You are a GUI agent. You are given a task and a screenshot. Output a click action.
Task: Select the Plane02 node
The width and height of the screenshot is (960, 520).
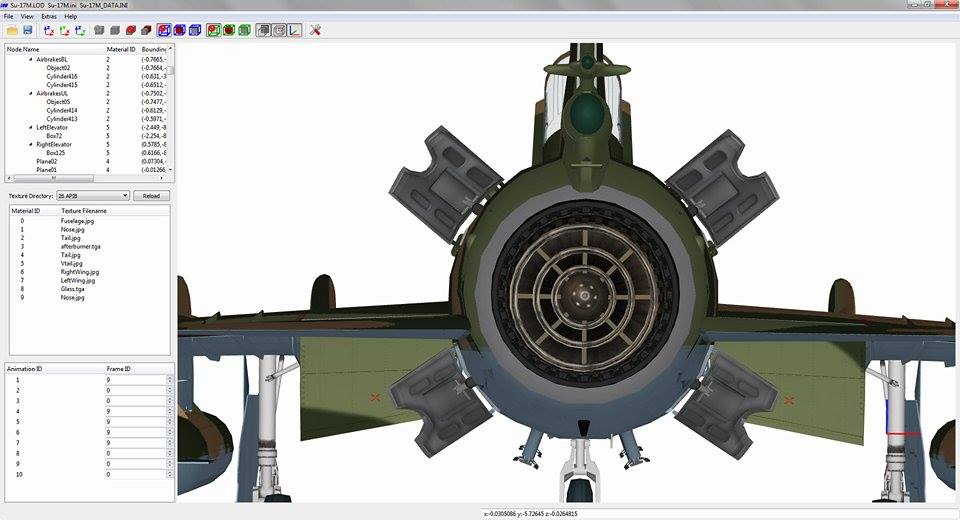pyautogui.click(x=47, y=162)
